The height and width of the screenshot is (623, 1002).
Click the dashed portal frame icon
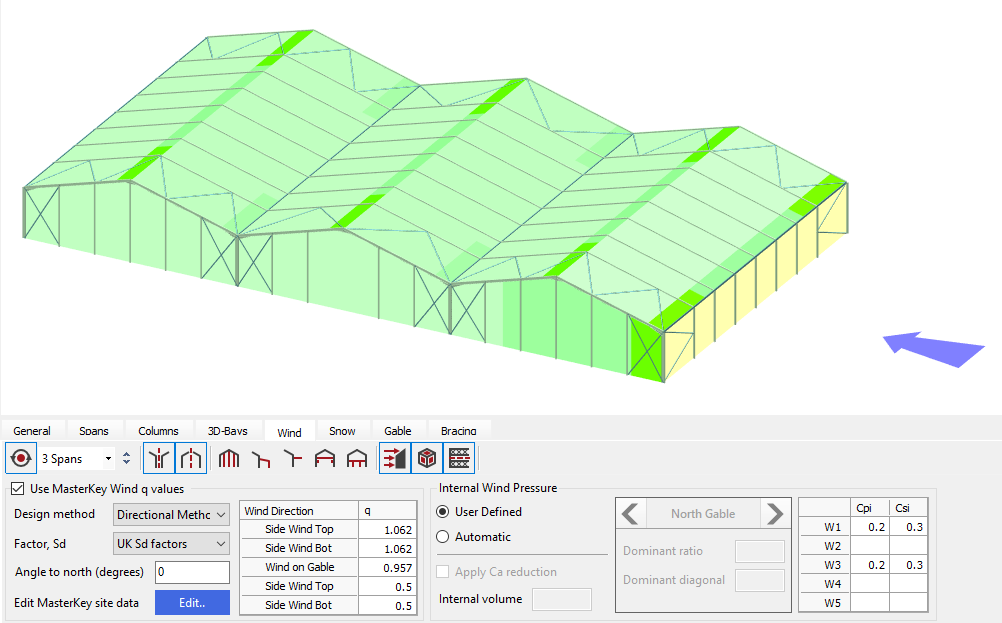point(191,458)
